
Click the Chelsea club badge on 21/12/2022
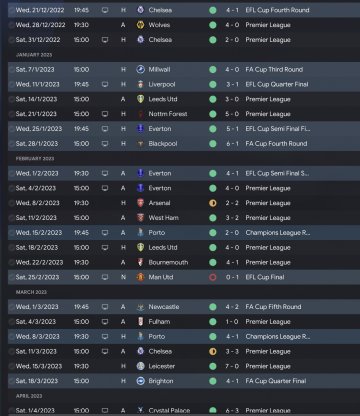(x=141, y=10)
